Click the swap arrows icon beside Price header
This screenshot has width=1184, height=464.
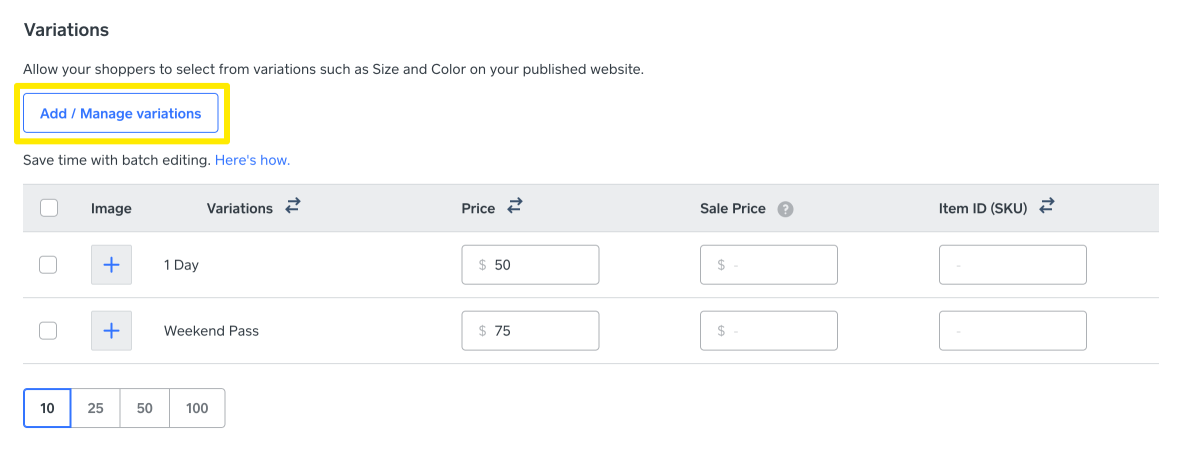tap(515, 207)
